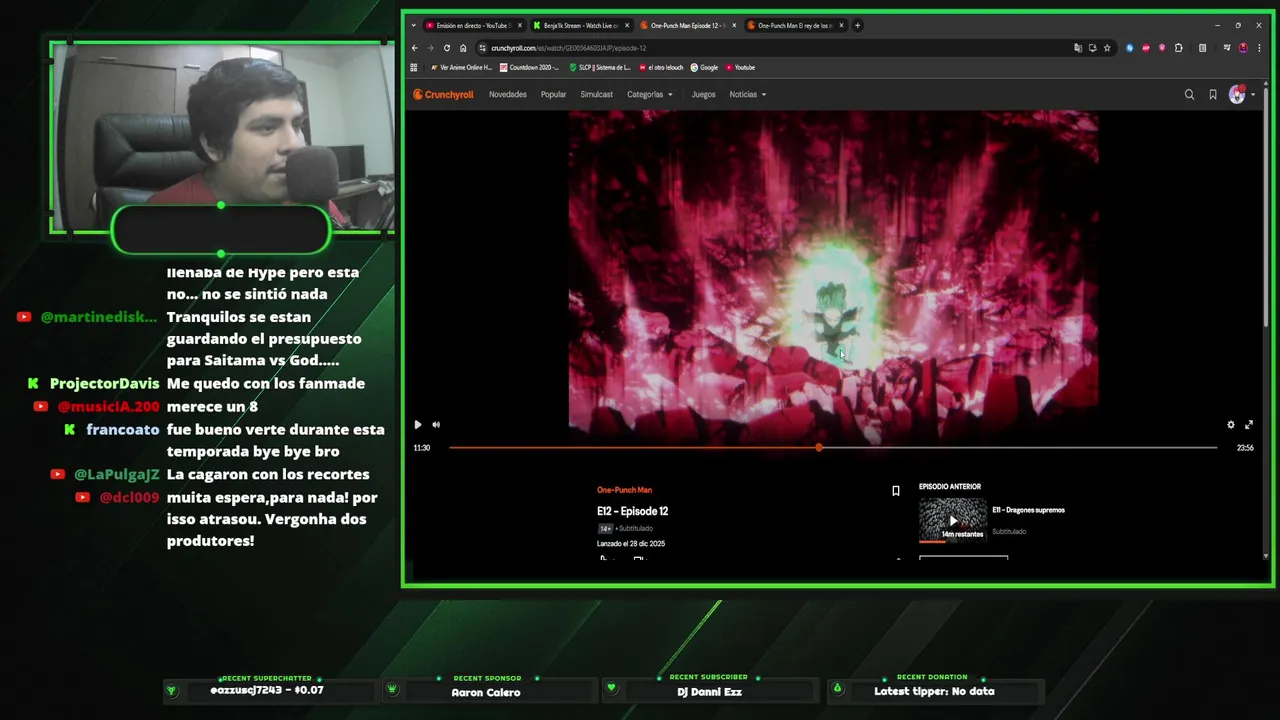Click ProjectorDavis username in chat overlay
This screenshot has width=1280, height=720.
(x=104, y=384)
